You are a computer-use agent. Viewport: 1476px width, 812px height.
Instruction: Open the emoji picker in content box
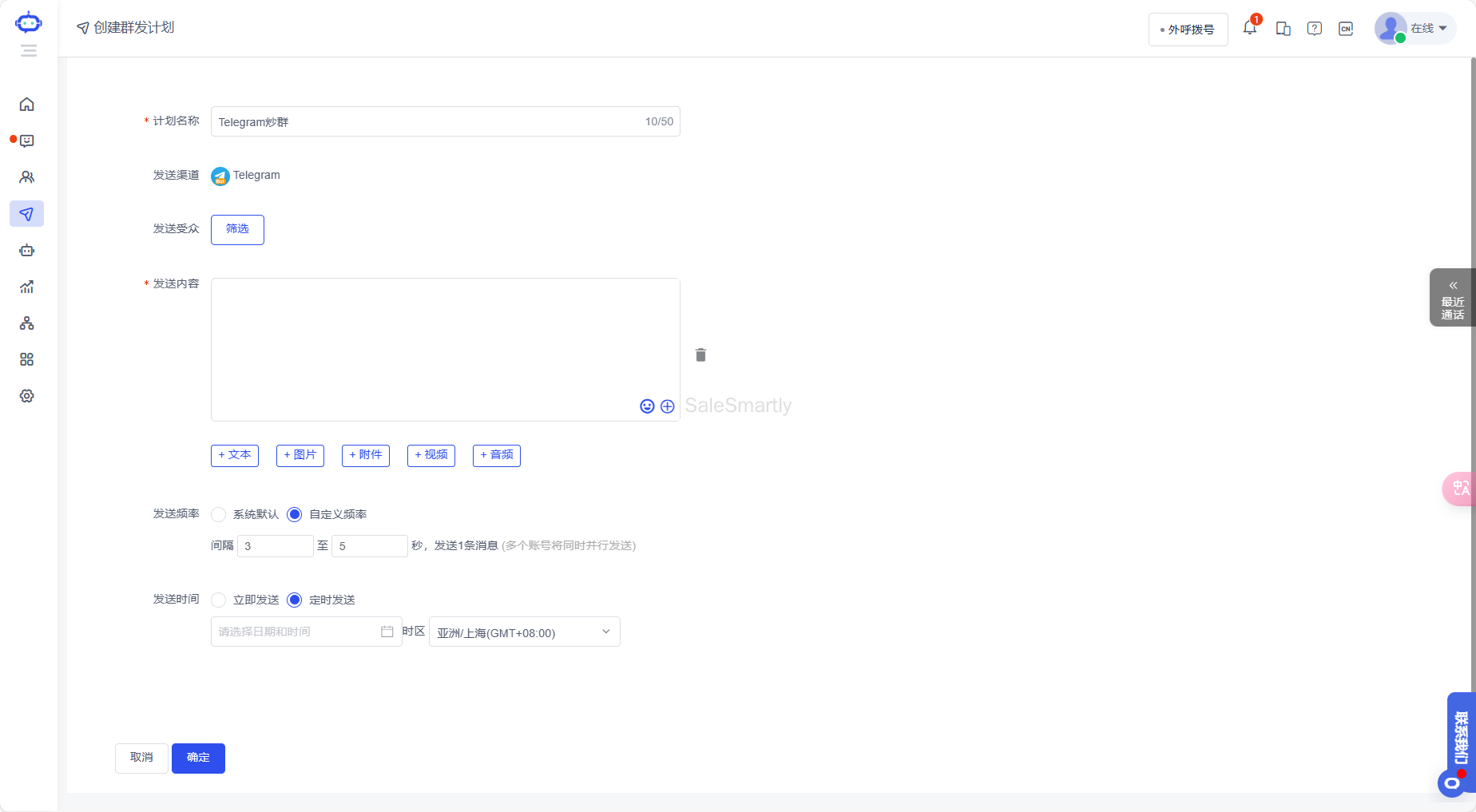647,406
